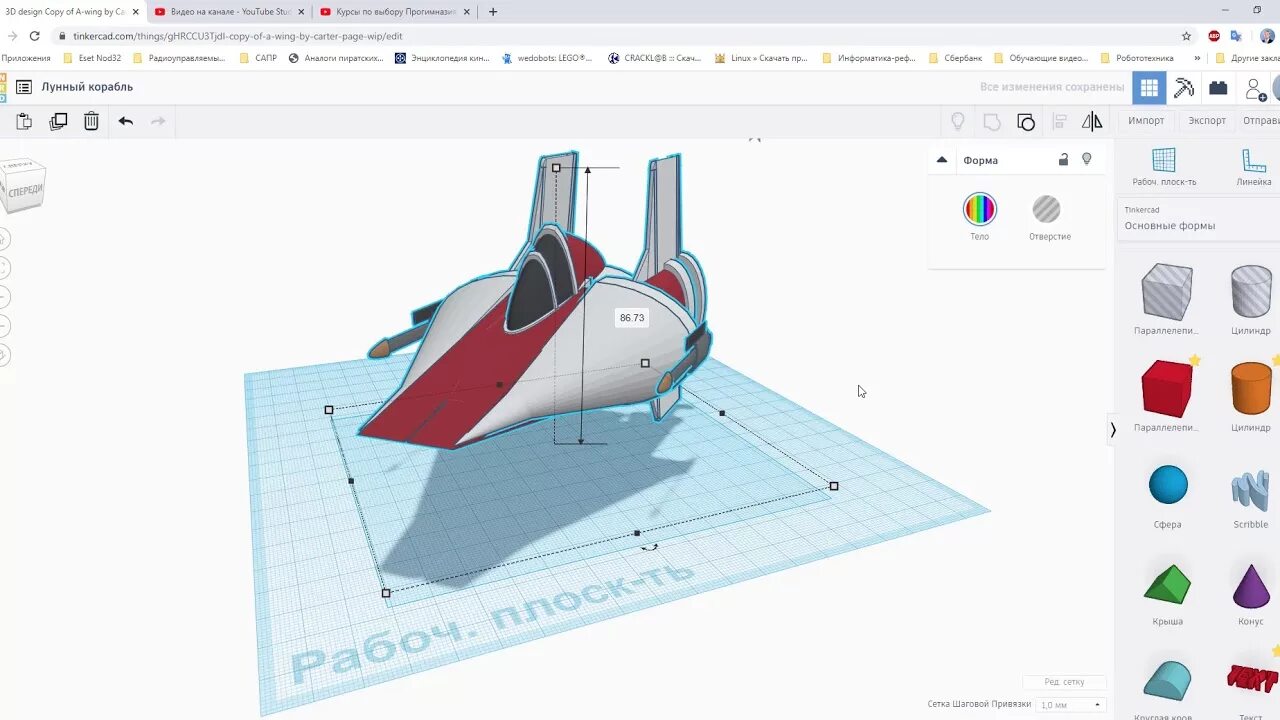Switch to 3D design grid view
This screenshot has height=720, width=1280.
1149,88
